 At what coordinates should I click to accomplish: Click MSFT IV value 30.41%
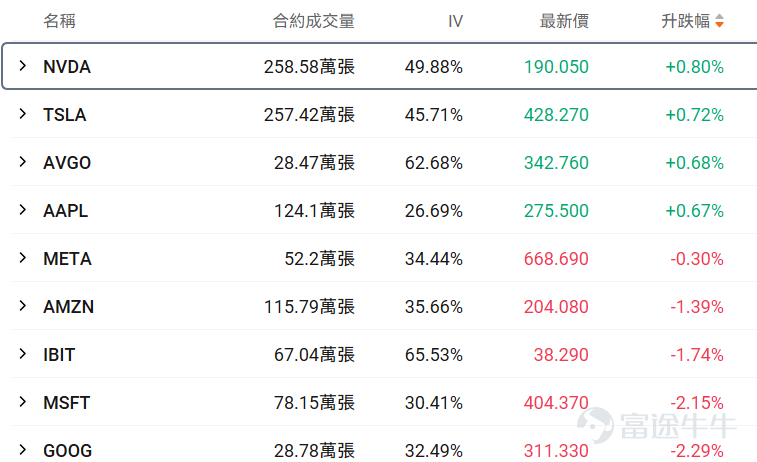click(x=434, y=403)
